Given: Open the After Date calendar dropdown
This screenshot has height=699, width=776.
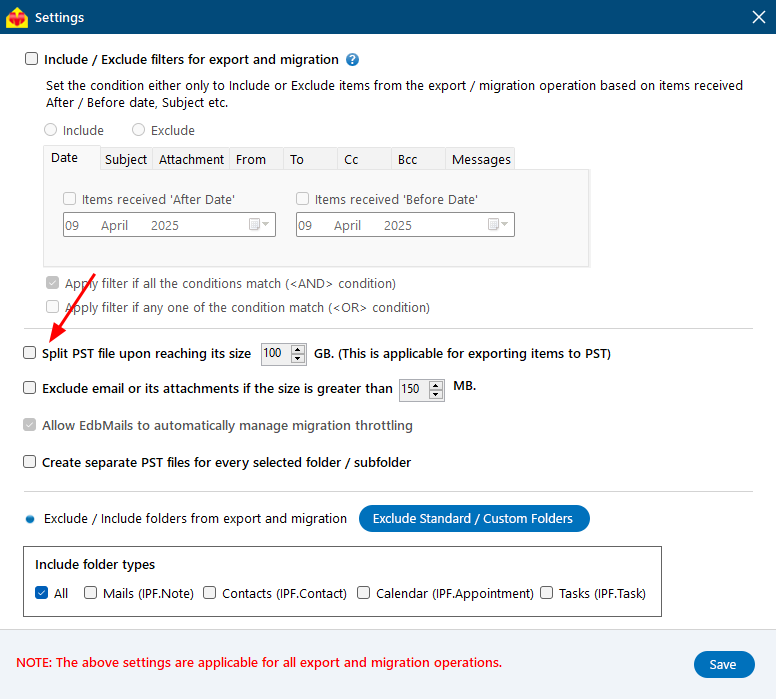Looking at the screenshot, I should click(x=259, y=225).
